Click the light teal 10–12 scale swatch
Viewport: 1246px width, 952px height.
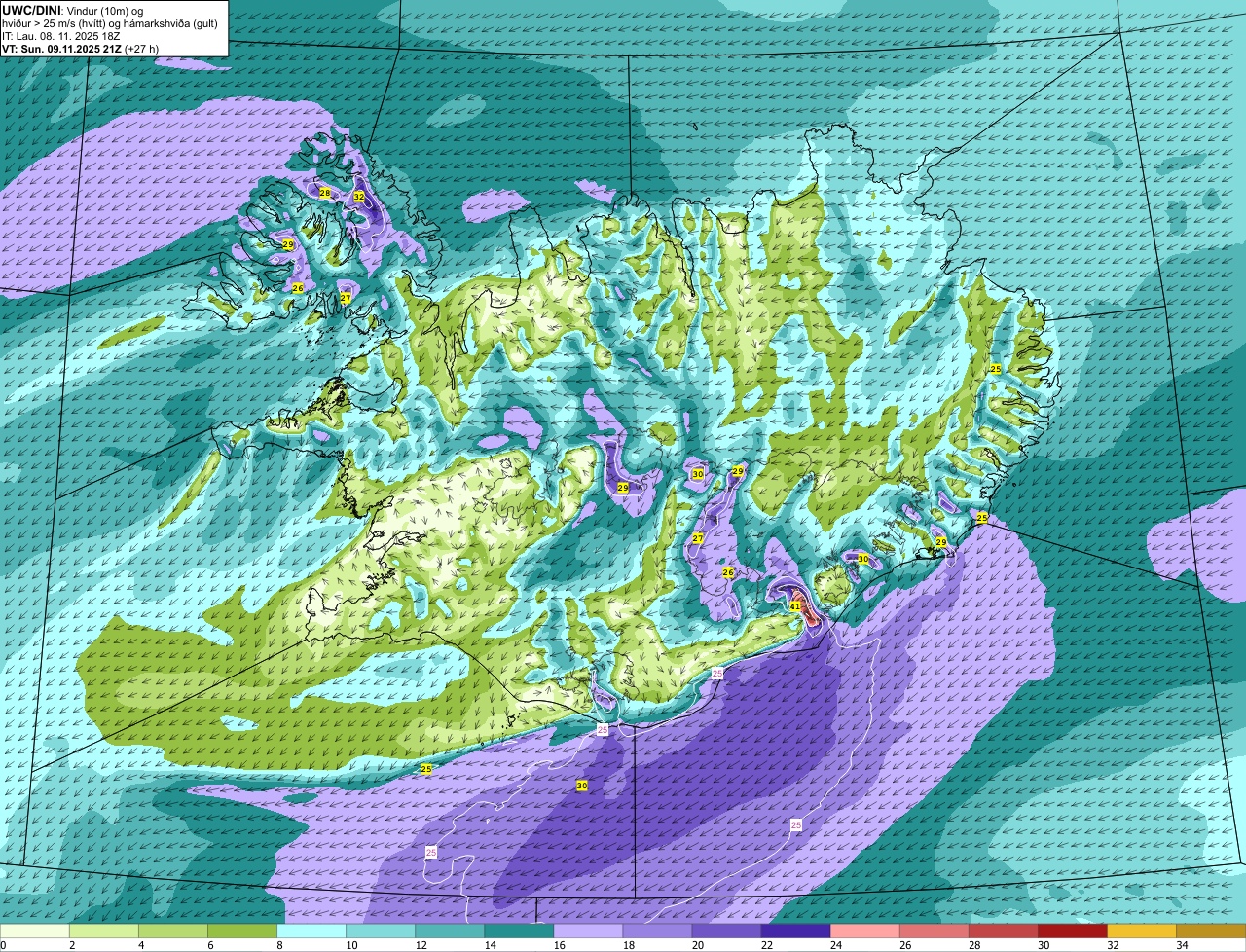point(381,932)
